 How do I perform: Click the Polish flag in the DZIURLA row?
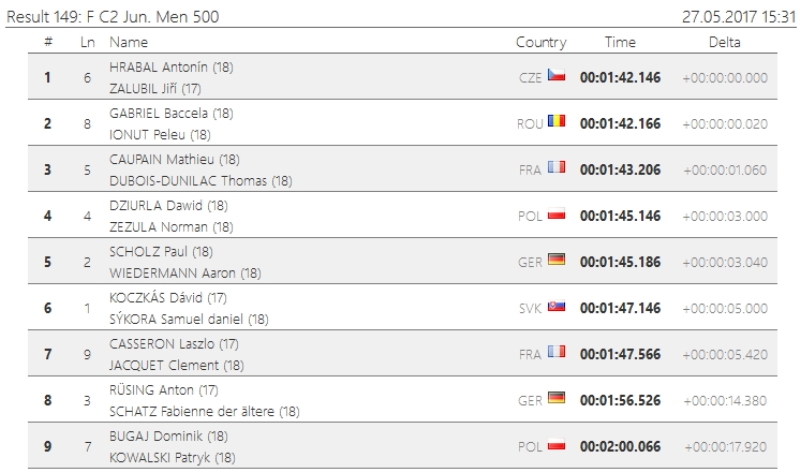pyautogui.click(x=556, y=215)
